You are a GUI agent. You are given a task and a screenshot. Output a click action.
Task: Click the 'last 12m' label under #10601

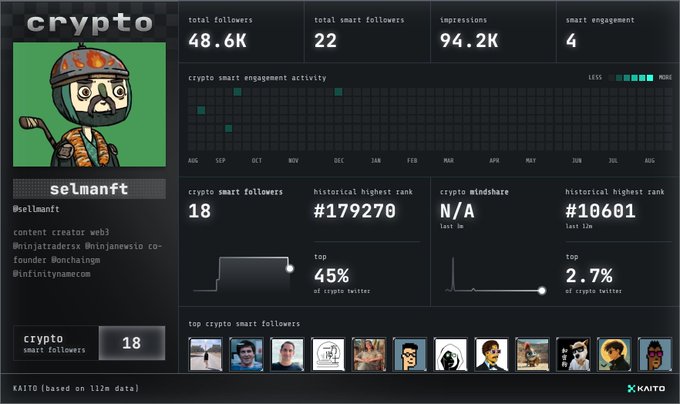pyautogui.click(x=579, y=226)
